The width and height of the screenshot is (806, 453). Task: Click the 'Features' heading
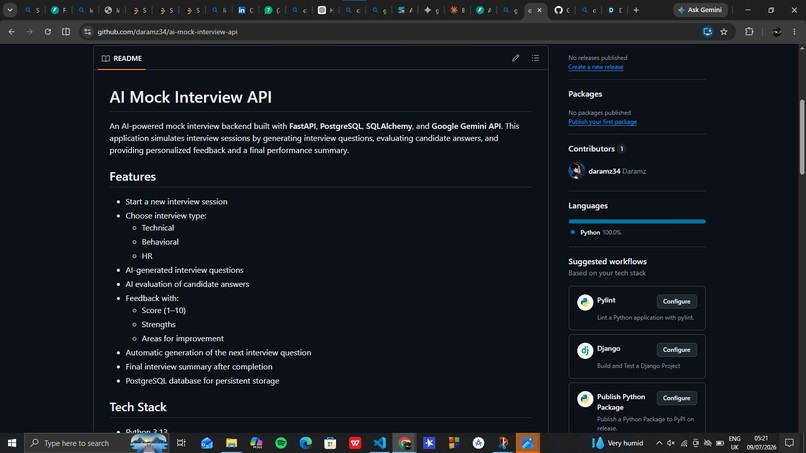(x=133, y=177)
